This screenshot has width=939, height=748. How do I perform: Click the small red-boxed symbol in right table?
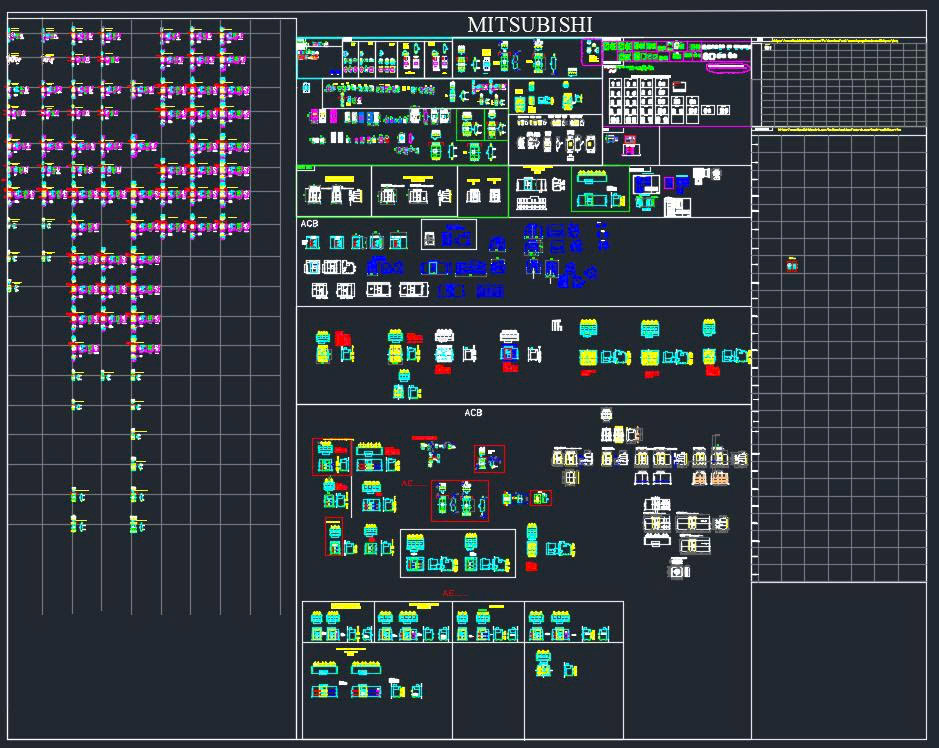[x=792, y=264]
